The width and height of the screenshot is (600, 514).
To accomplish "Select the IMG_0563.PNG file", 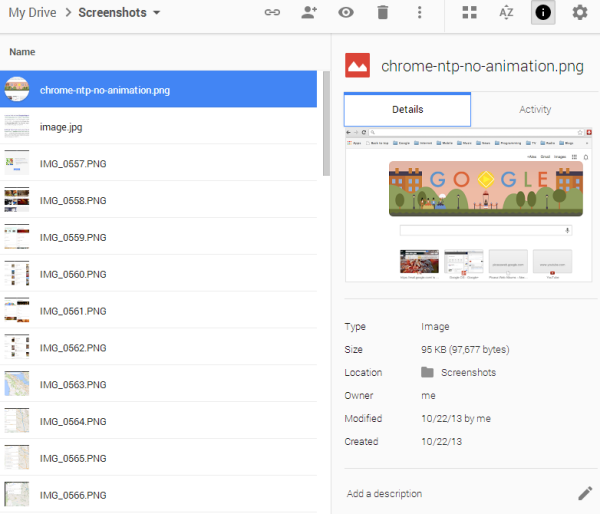I will point(72,384).
